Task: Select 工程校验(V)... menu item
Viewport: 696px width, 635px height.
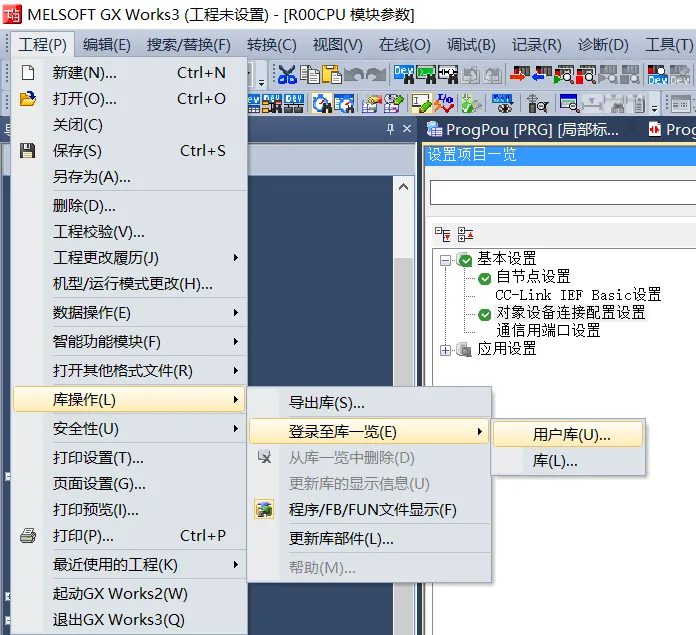Action: (x=130, y=232)
